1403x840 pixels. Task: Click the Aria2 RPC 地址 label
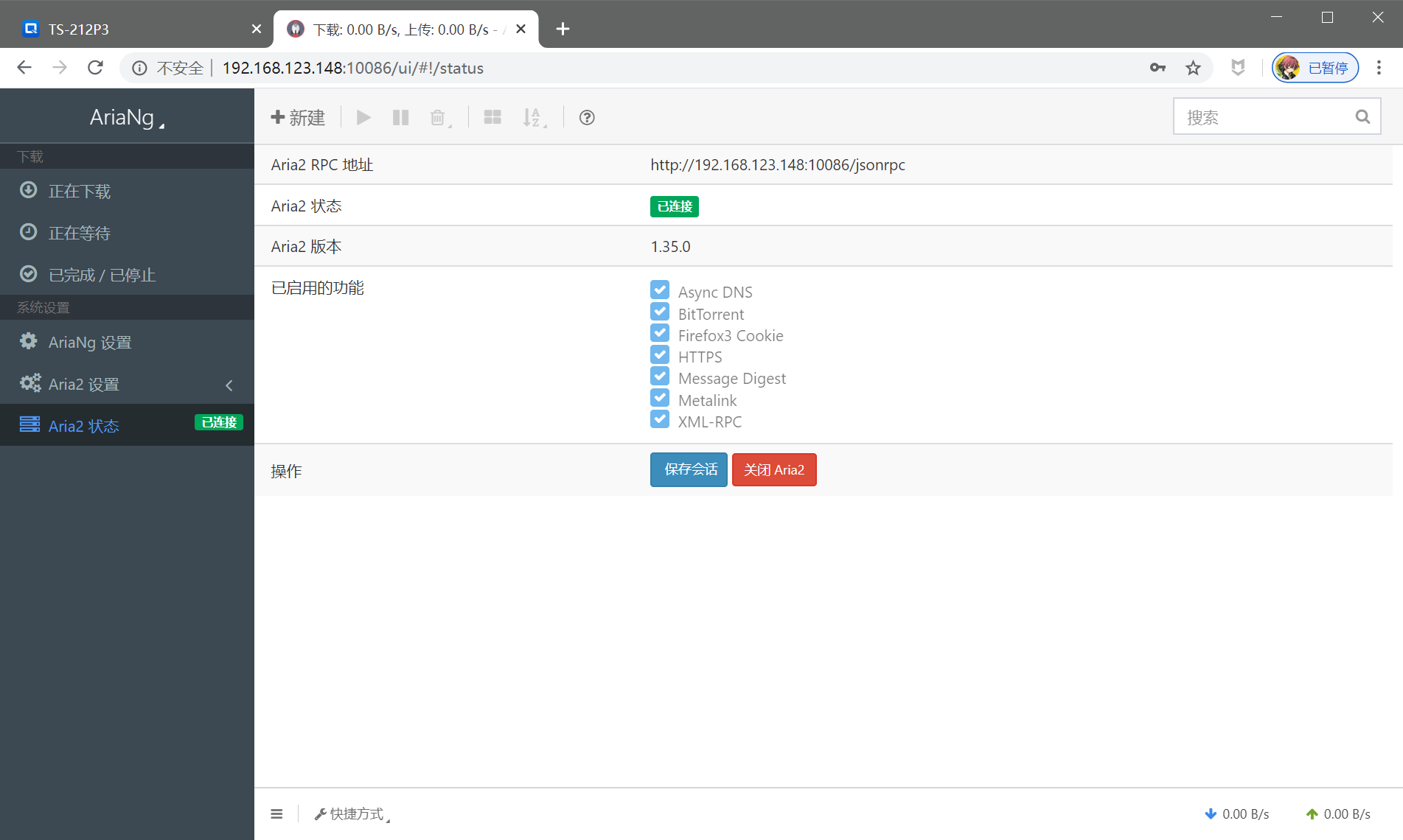pyautogui.click(x=322, y=165)
